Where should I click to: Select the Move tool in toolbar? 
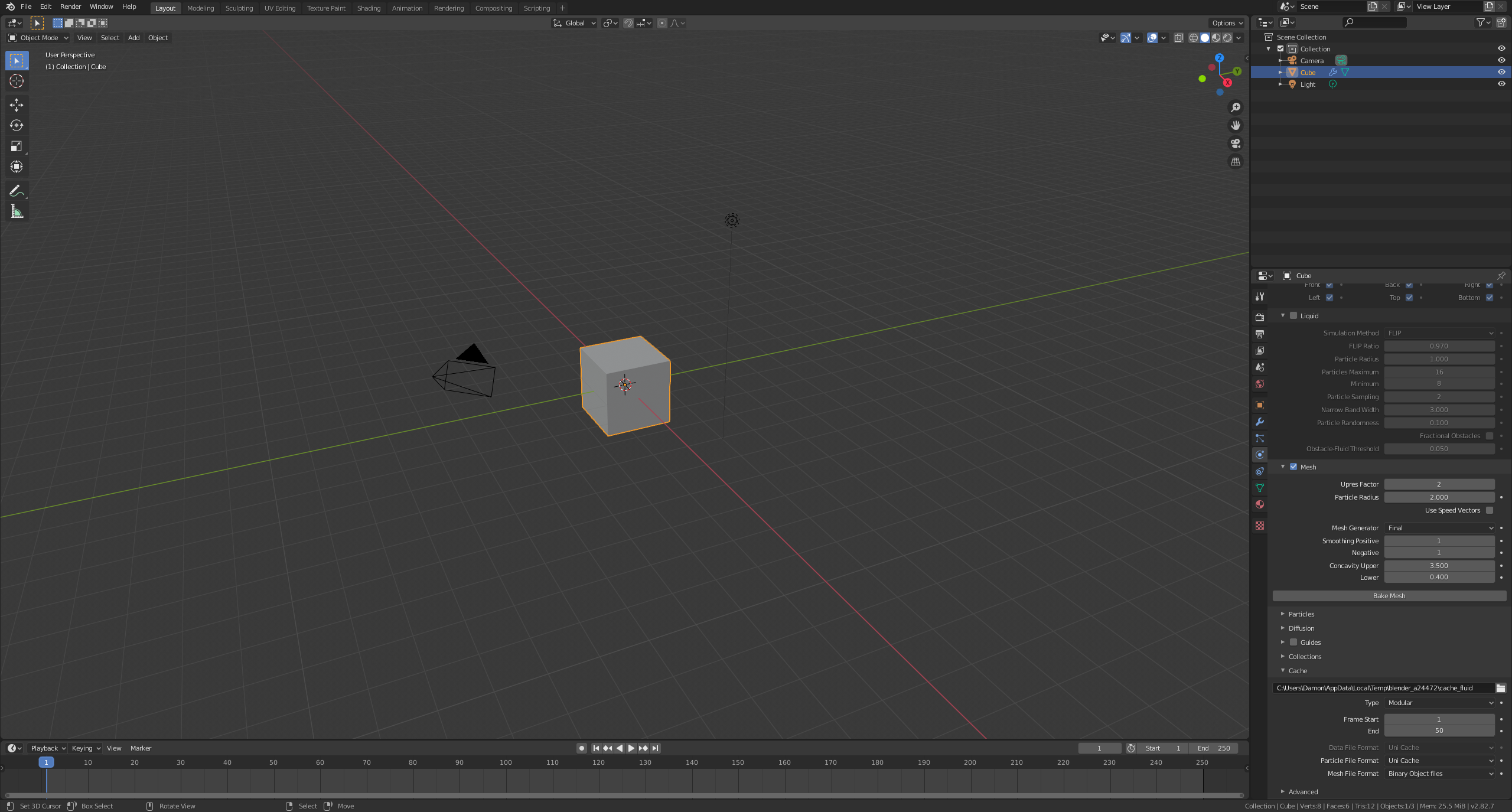click(17, 105)
